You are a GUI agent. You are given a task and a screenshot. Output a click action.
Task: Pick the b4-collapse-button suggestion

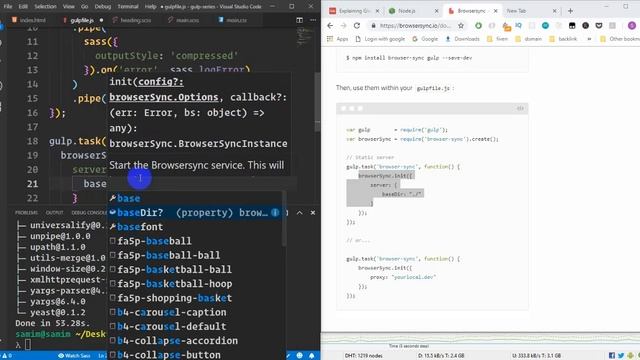tap(195, 355)
